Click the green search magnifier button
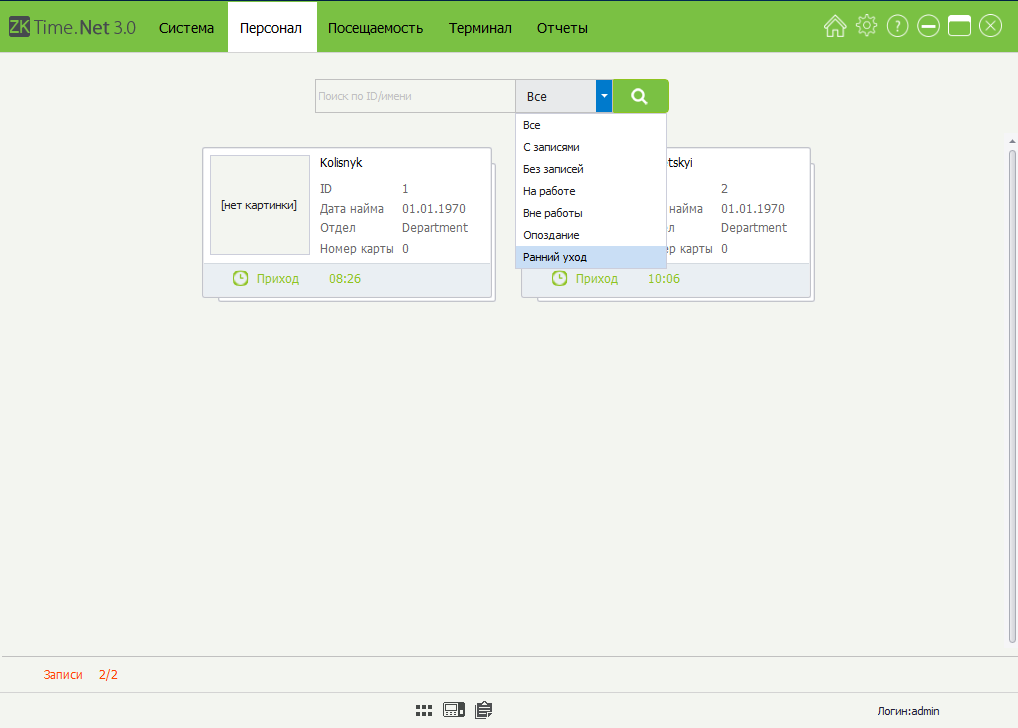Viewport: 1018px width, 728px height. point(640,96)
